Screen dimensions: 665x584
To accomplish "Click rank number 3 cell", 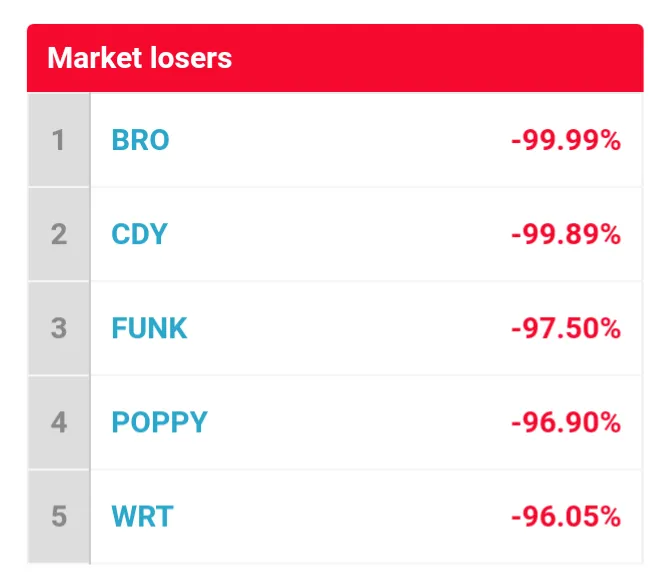I will [59, 328].
